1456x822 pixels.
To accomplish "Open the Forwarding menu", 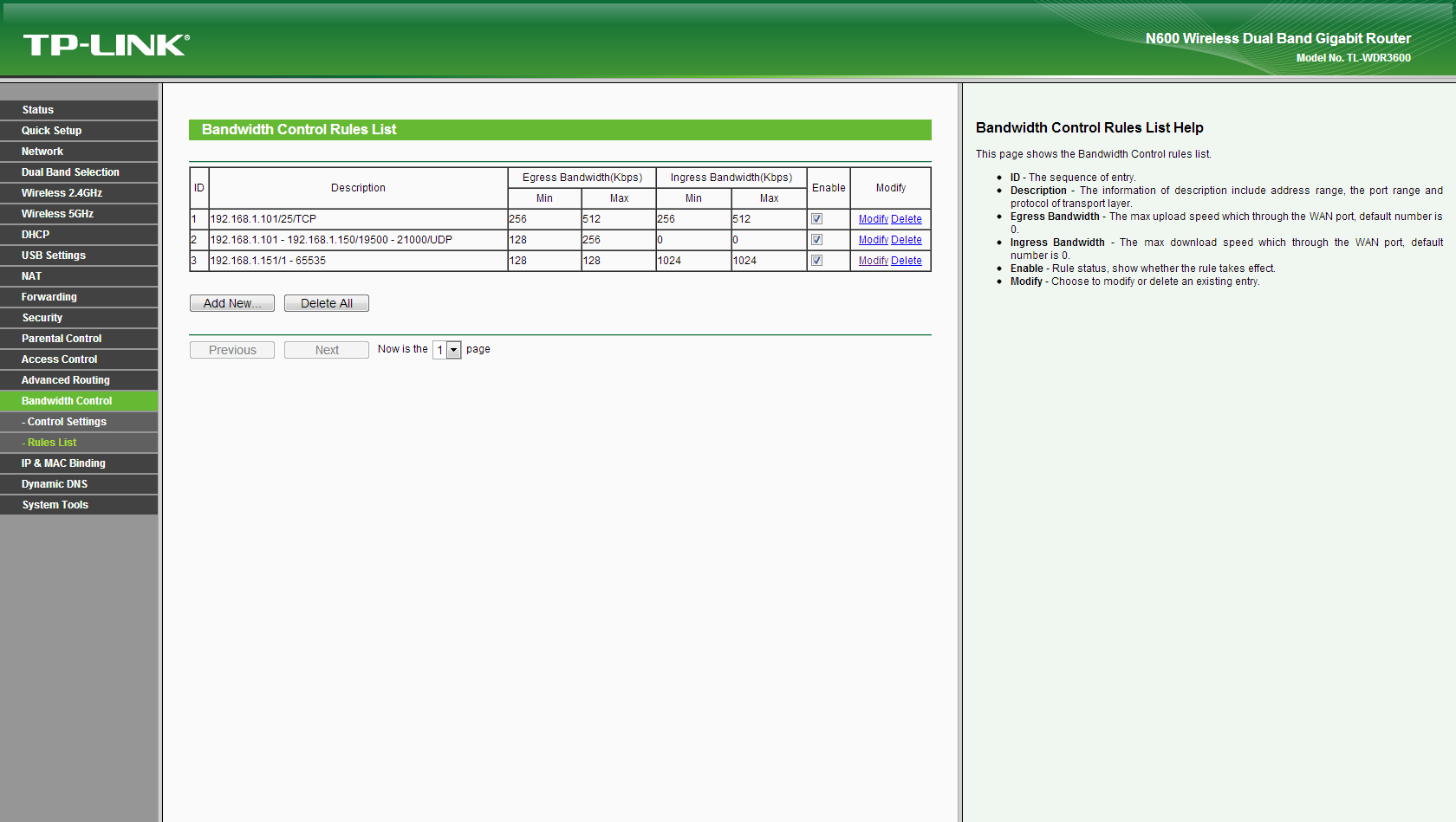I will [79, 297].
